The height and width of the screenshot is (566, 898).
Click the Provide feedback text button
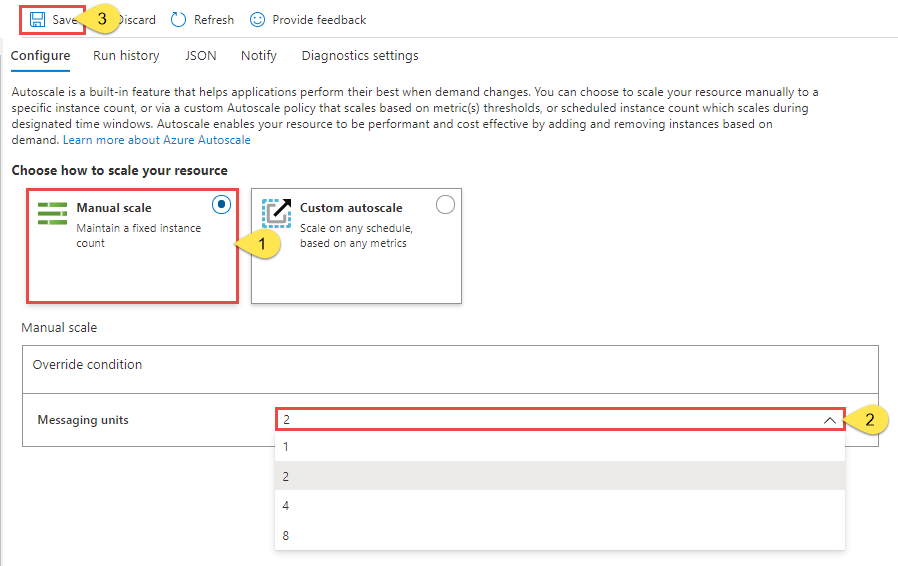point(319,19)
